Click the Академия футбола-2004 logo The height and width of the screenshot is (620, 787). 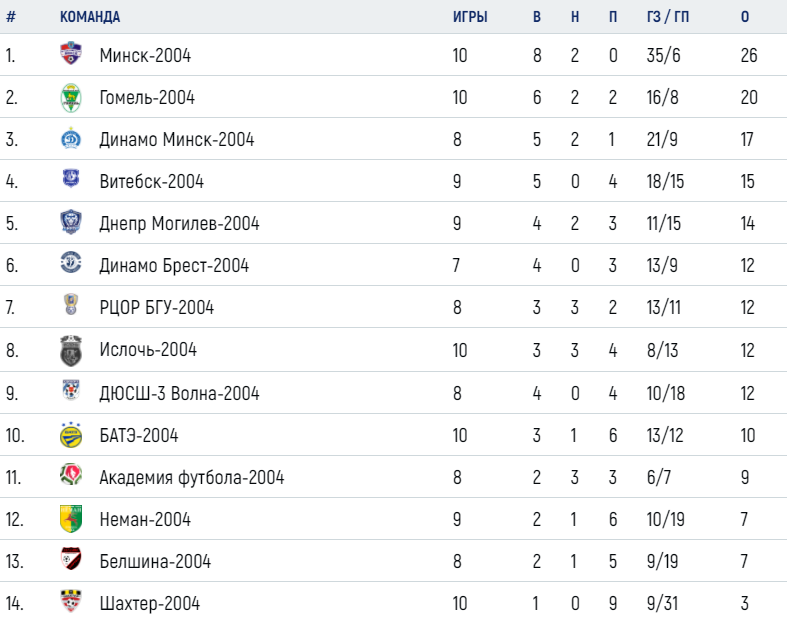point(71,474)
